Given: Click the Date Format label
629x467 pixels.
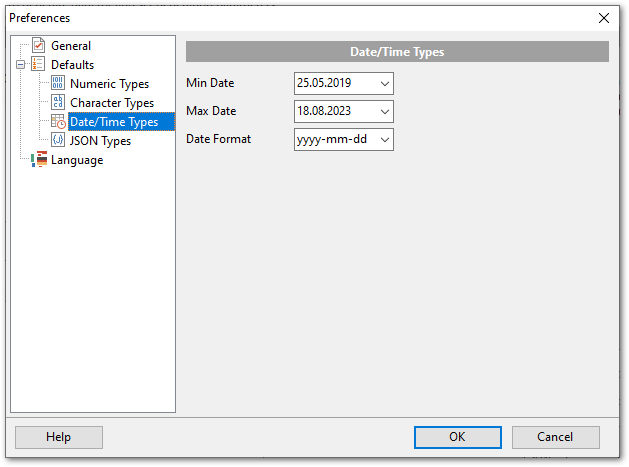Looking at the screenshot, I should [219, 139].
